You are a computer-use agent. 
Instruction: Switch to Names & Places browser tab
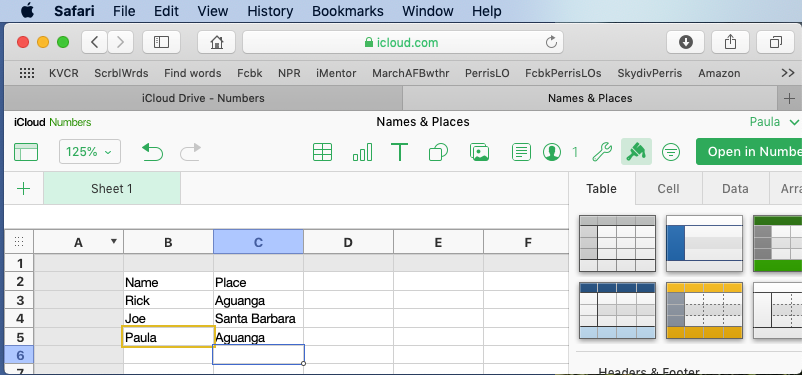590,98
